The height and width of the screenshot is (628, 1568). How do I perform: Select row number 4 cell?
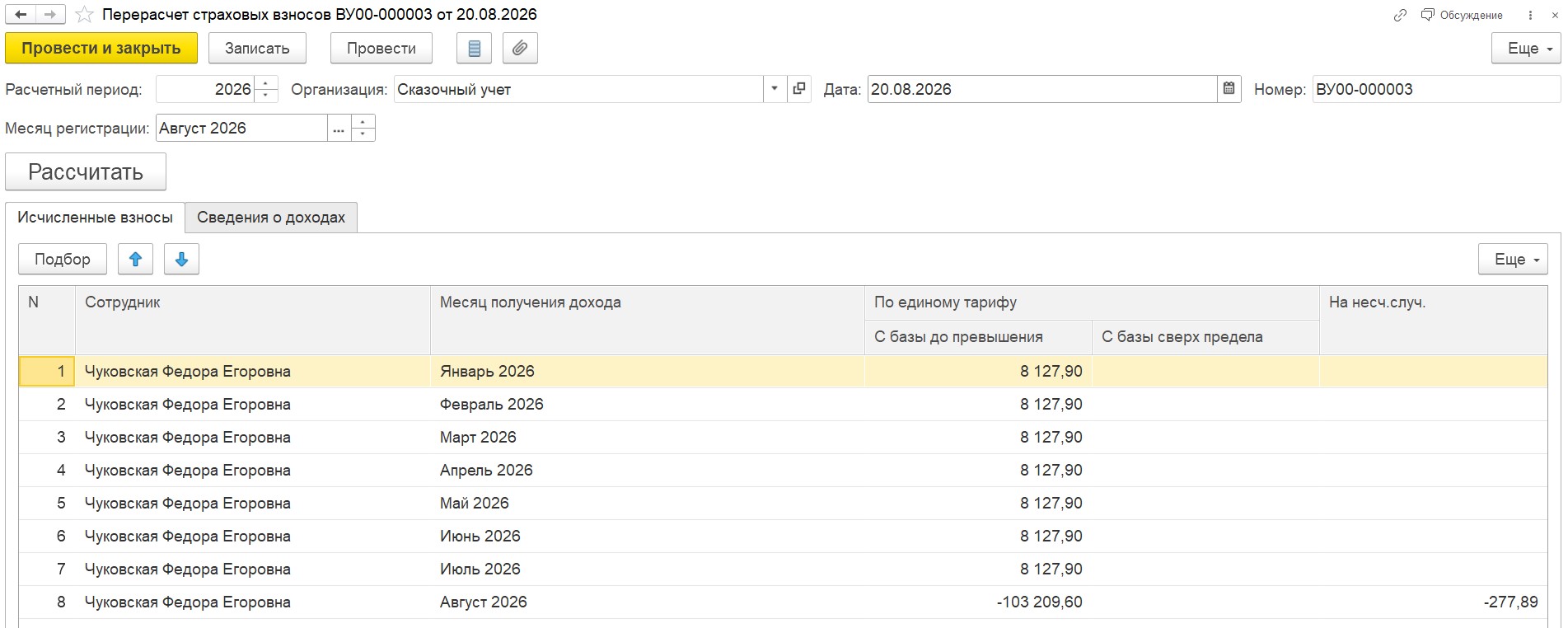(x=47, y=471)
